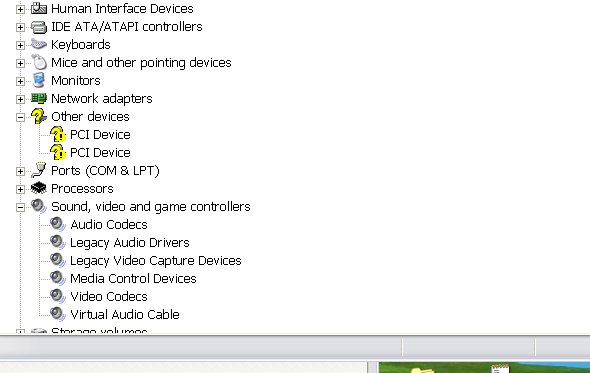
Task: Select the Monitors label
Action: pos(76,81)
